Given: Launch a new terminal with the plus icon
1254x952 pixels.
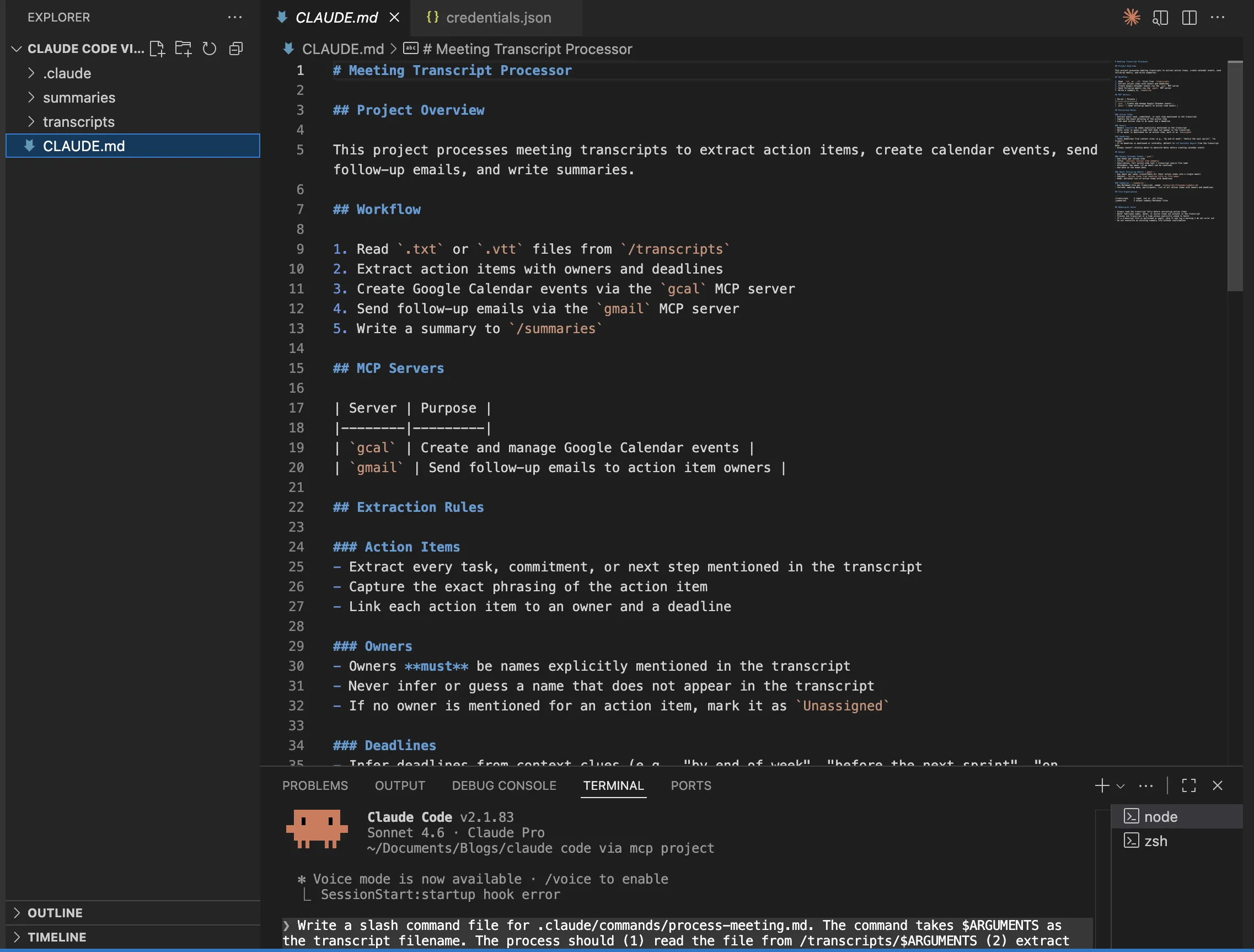Looking at the screenshot, I should point(1101,785).
